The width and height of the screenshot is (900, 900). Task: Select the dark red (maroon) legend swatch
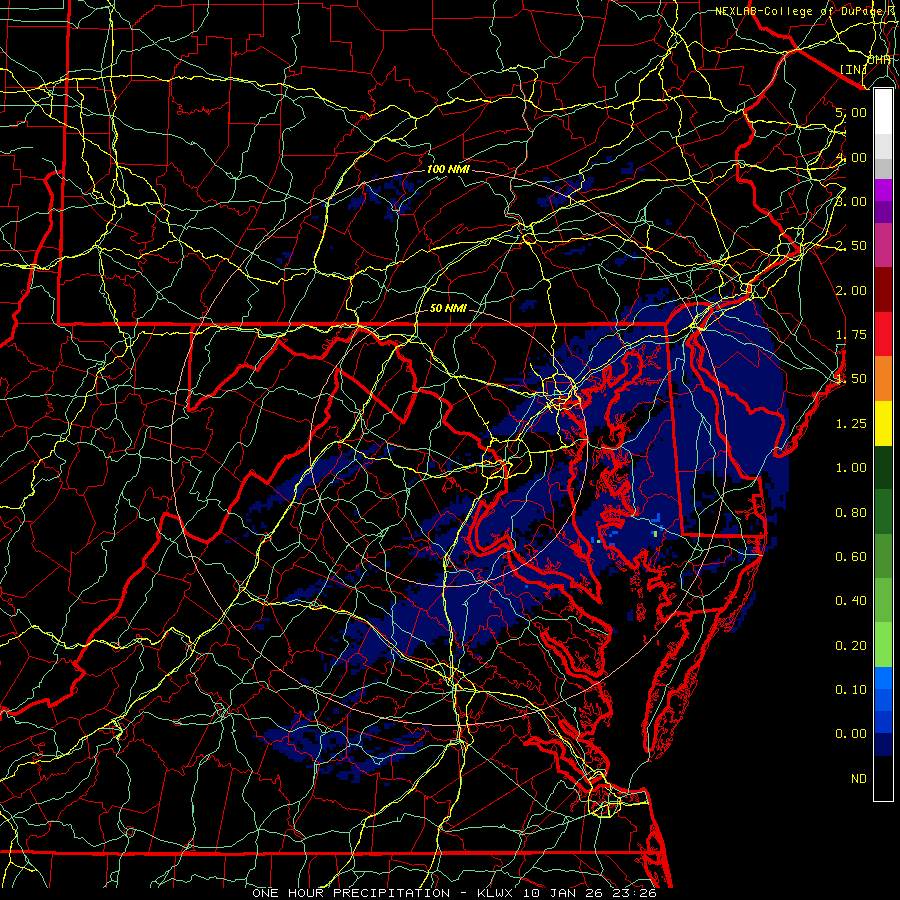[x=883, y=290]
